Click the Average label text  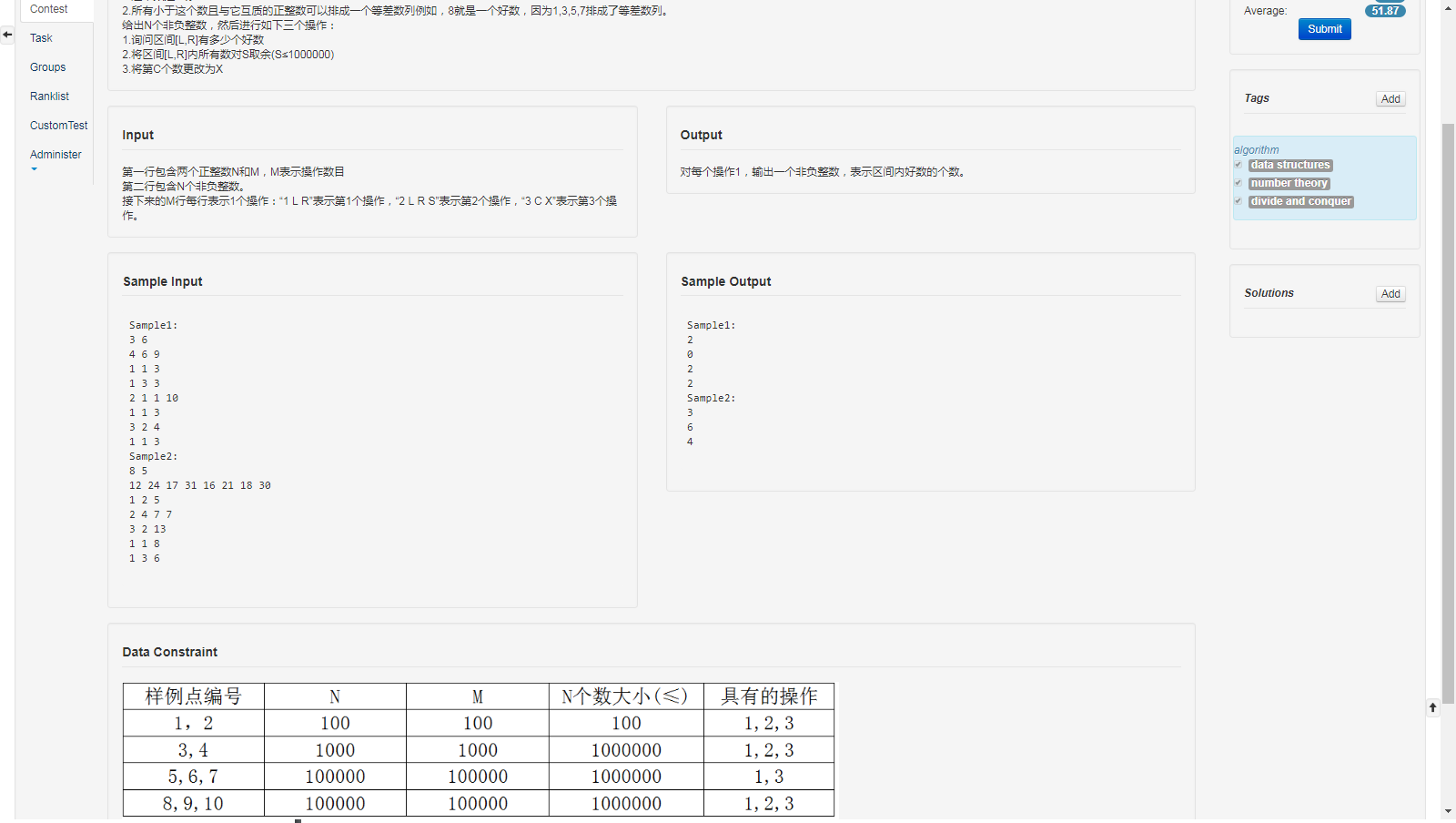coord(1265,11)
